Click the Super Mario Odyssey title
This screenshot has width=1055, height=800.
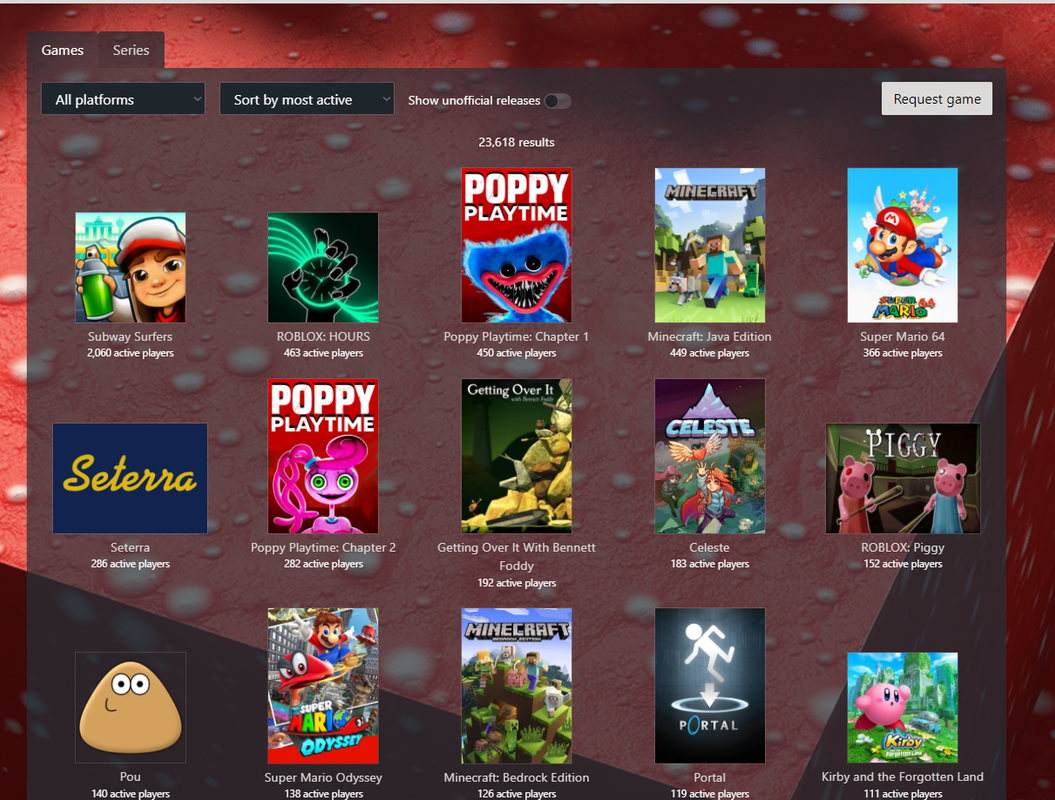(323, 777)
